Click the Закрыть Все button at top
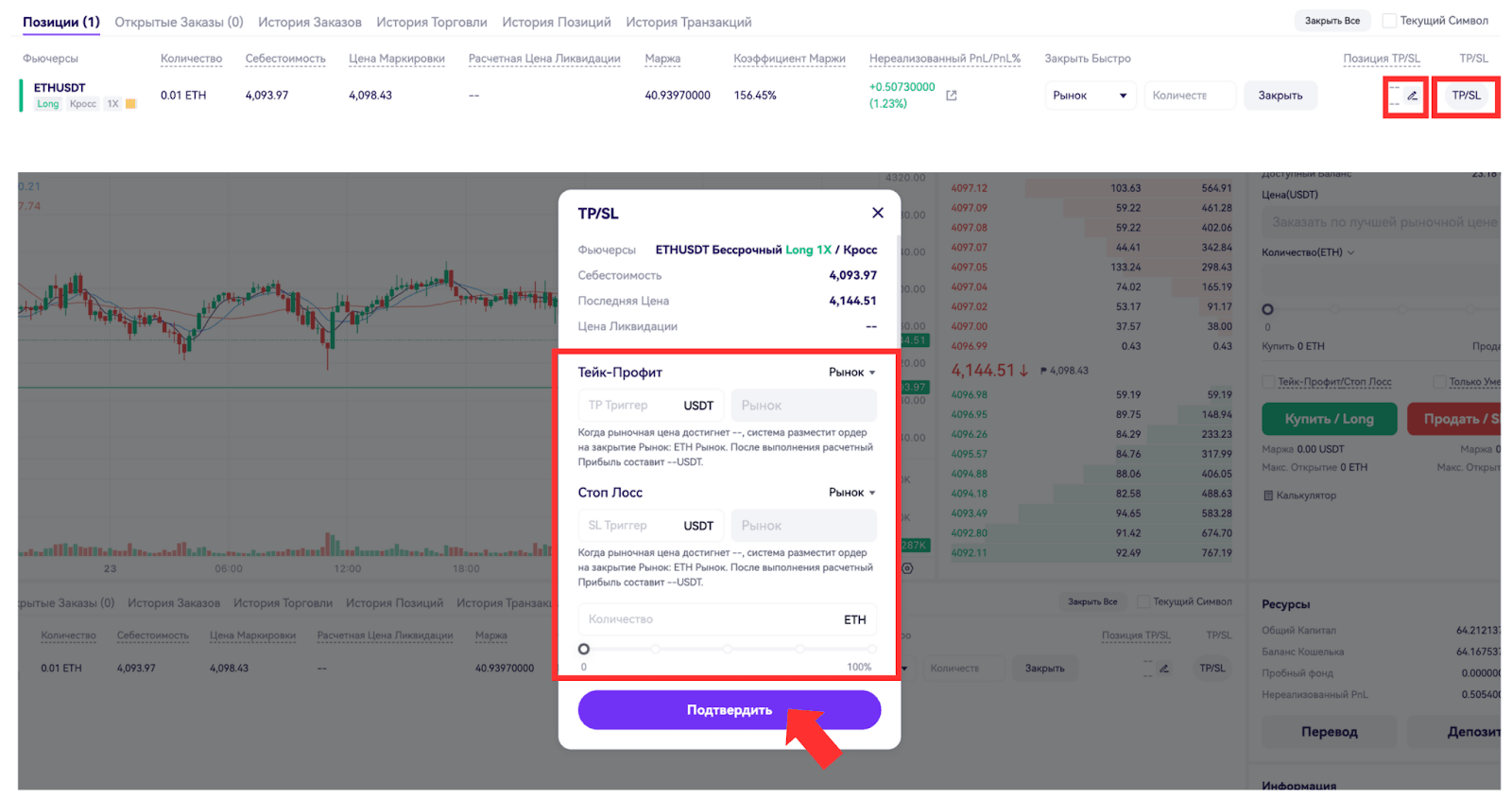Image resolution: width=1512 pixels, height=799 pixels. coord(1332,21)
